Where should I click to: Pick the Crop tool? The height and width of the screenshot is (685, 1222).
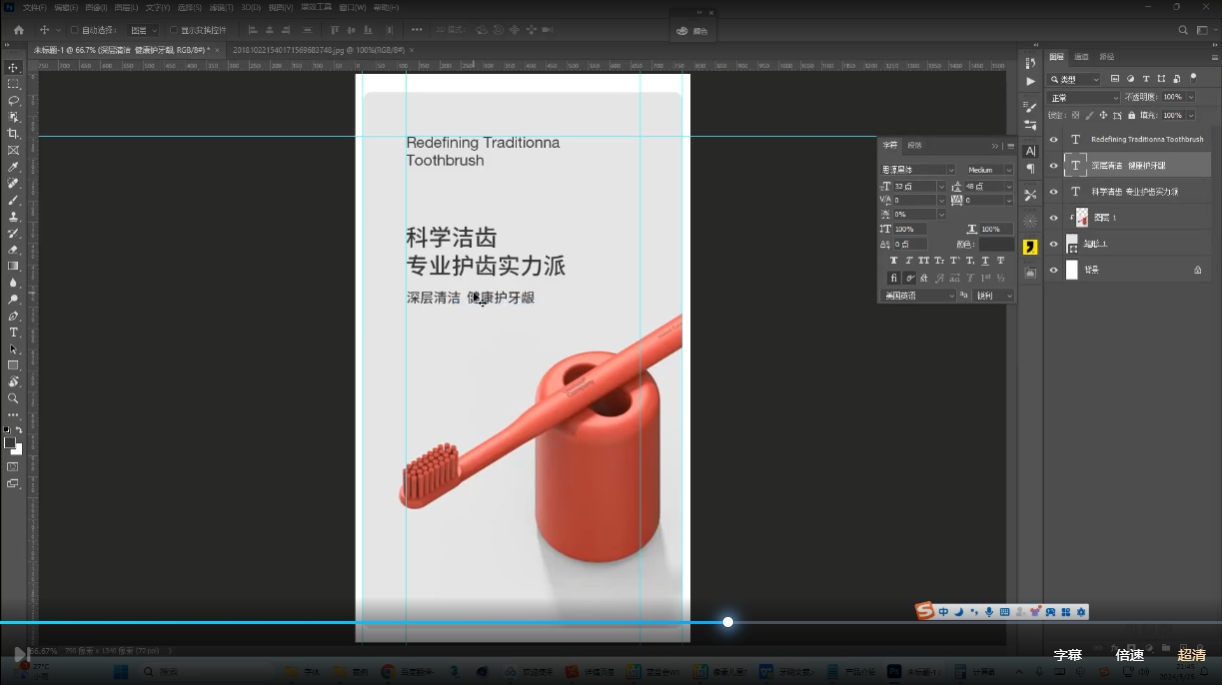(x=13, y=133)
